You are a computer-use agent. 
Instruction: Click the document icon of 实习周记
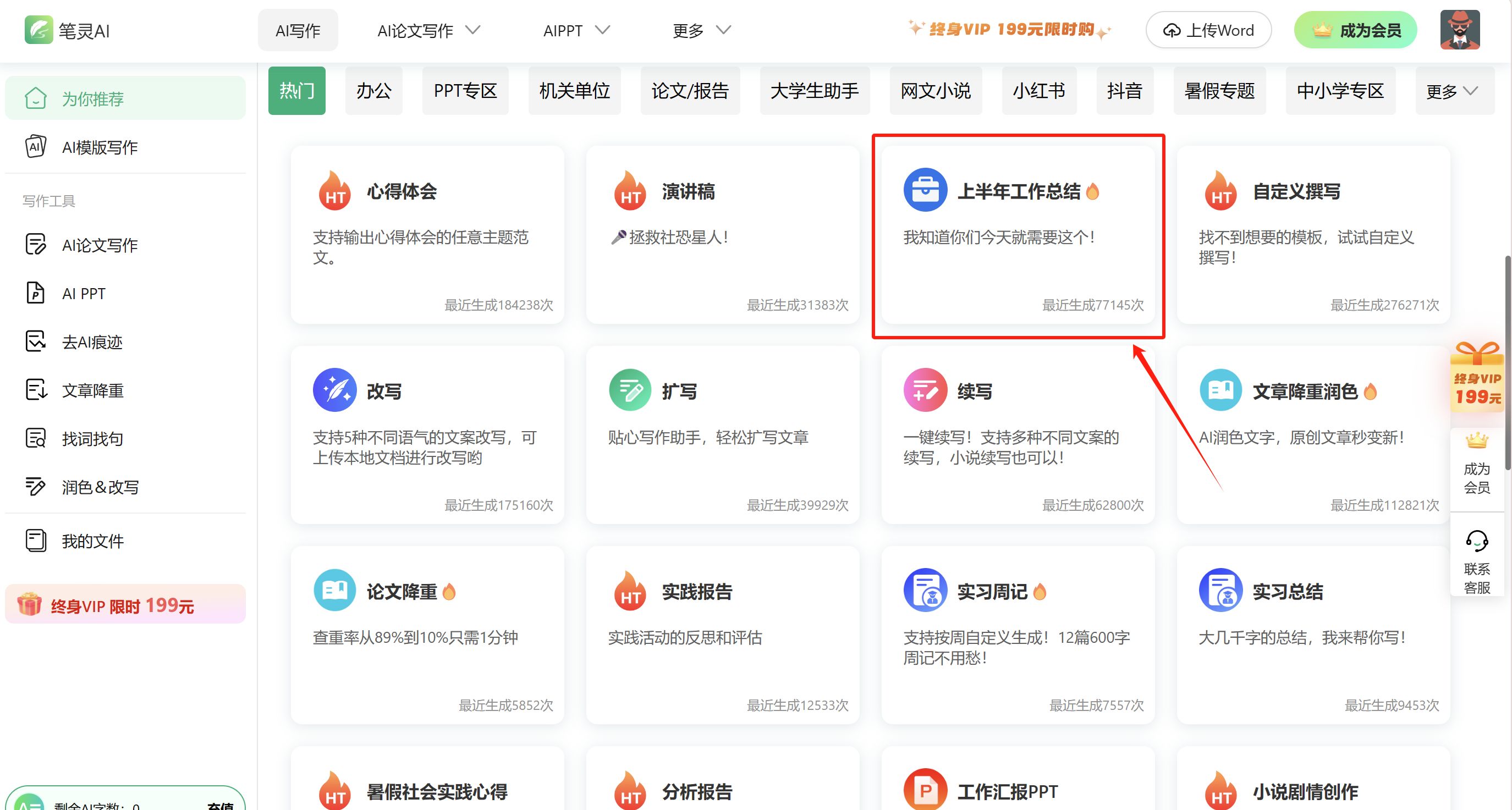point(925,590)
